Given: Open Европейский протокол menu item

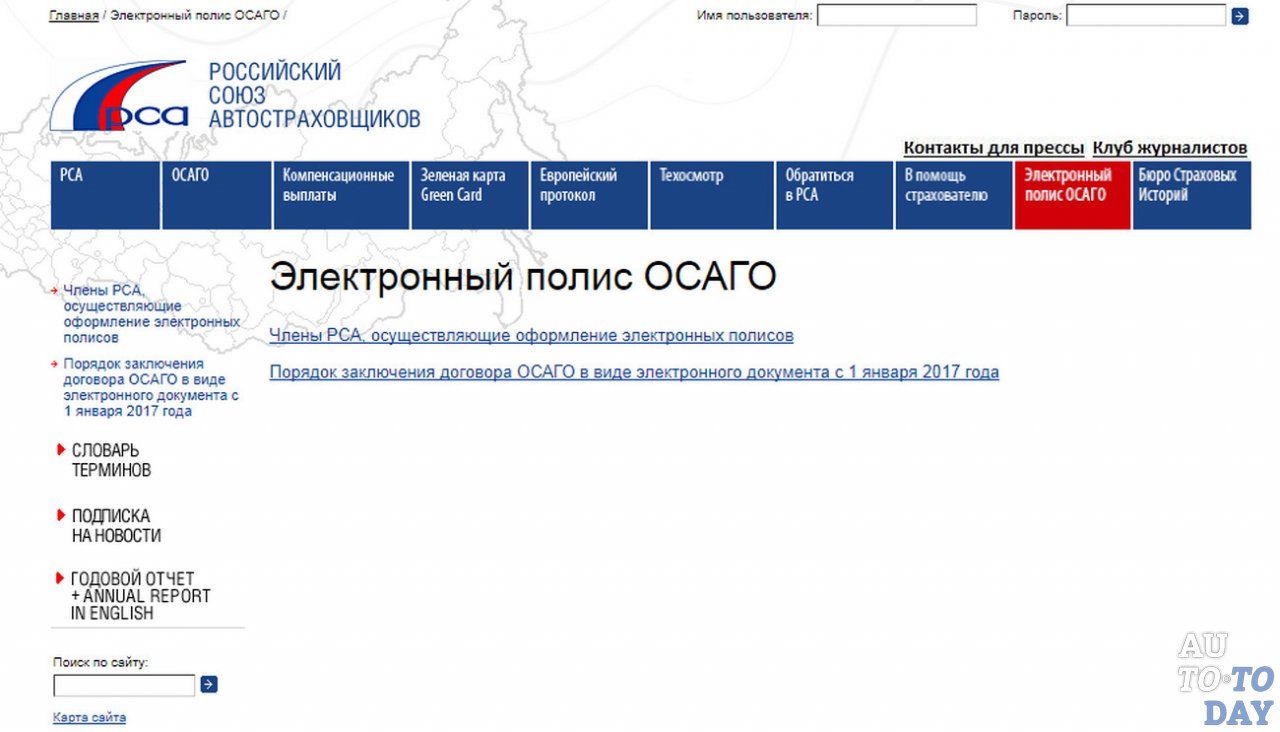Looking at the screenshot, I should pyautogui.click(x=590, y=196).
